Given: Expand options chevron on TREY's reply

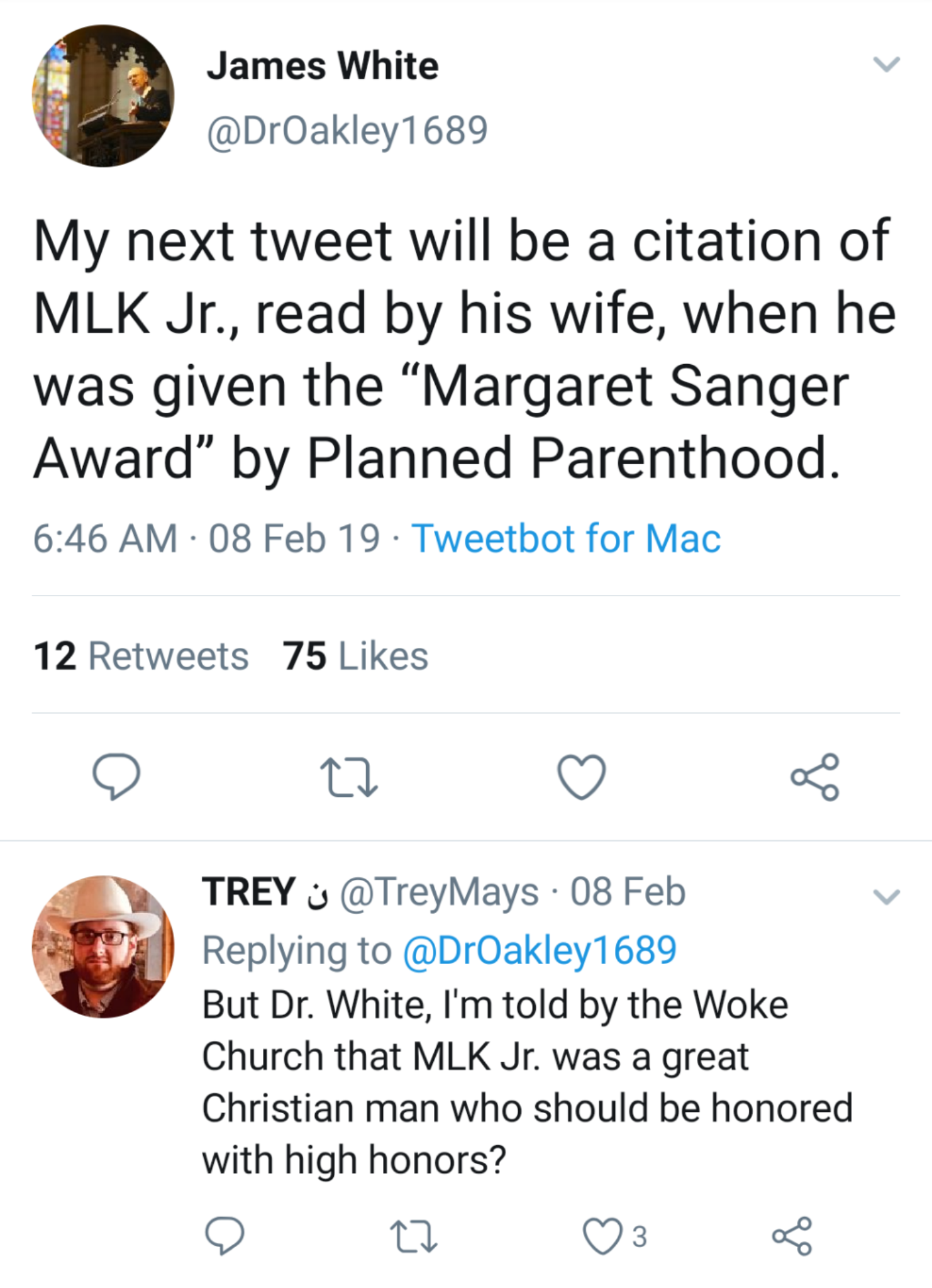Looking at the screenshot, I should tap(887, 897).
